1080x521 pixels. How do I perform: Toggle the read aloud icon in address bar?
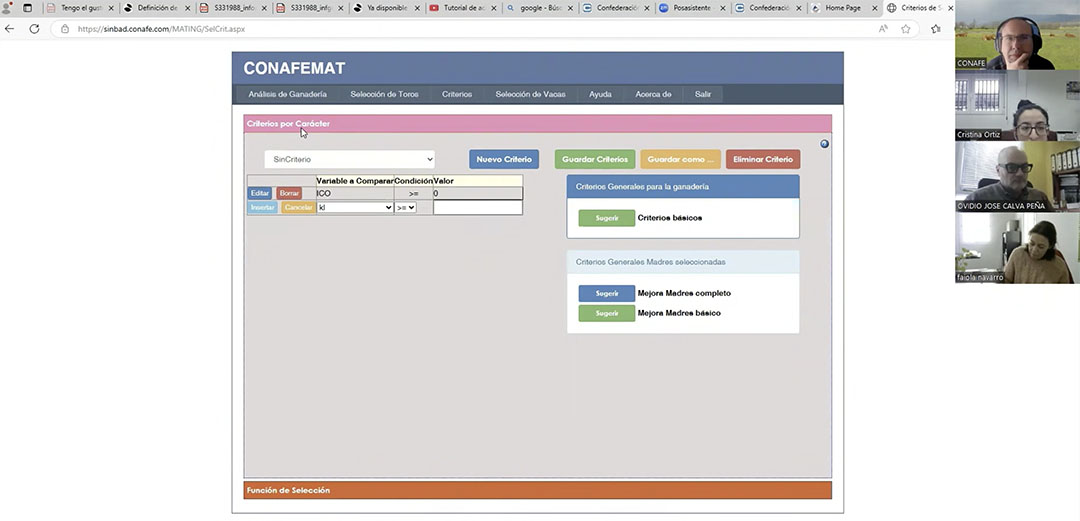coord(883,29)
